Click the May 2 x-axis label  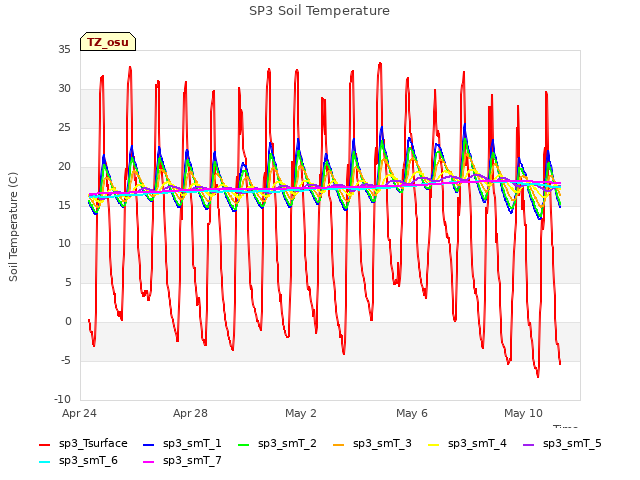pyautogui.click(x=301, y=413)
